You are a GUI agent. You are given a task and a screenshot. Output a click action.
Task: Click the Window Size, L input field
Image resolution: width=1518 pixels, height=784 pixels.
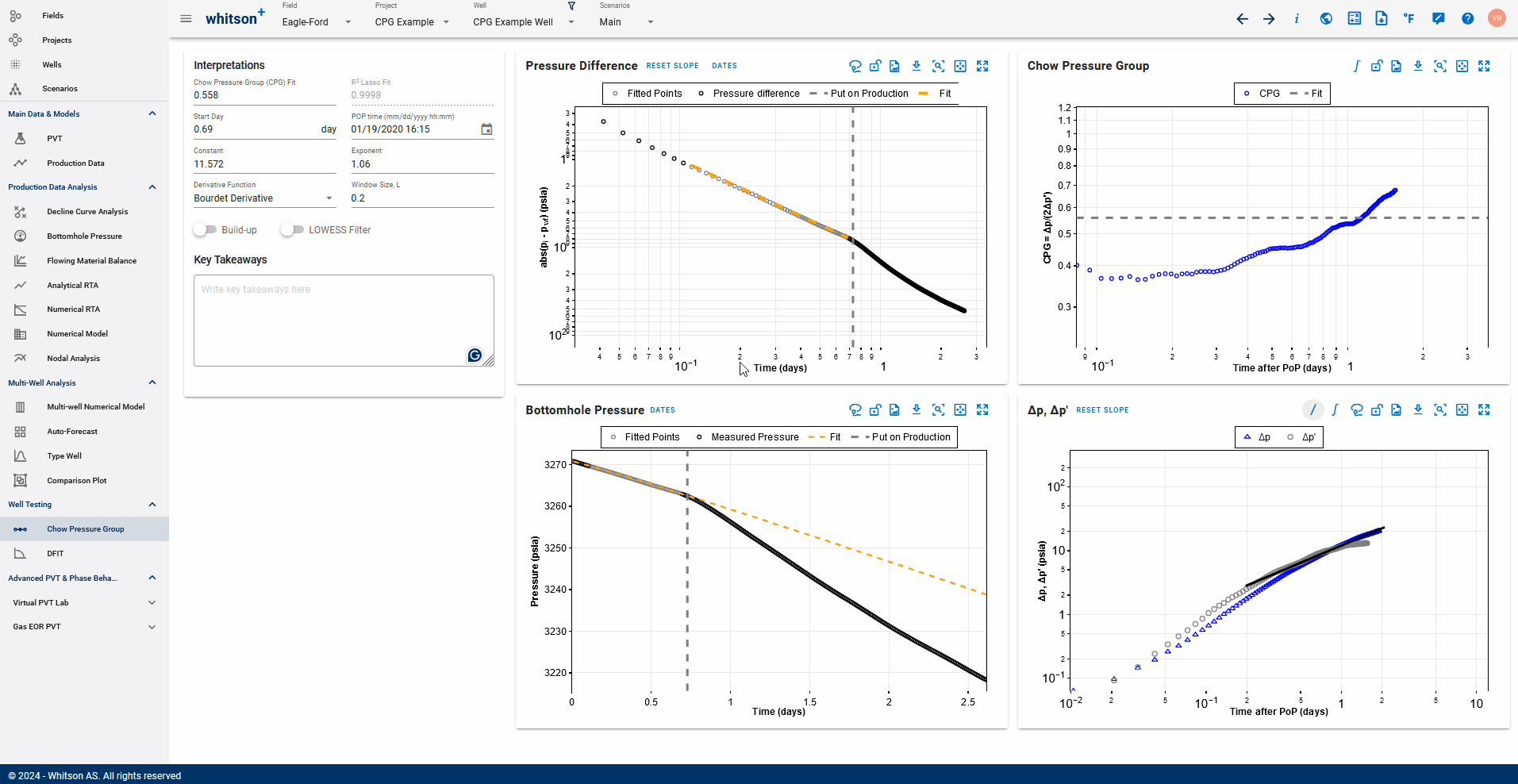pos(422,198)
